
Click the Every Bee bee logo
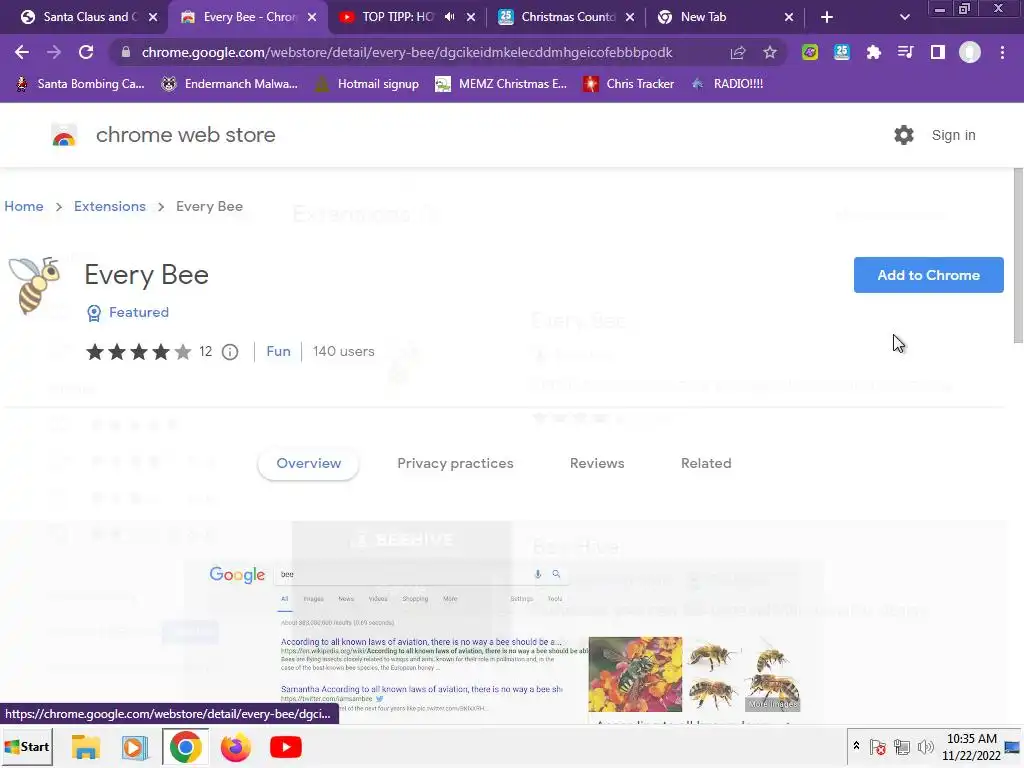point(35,285)
